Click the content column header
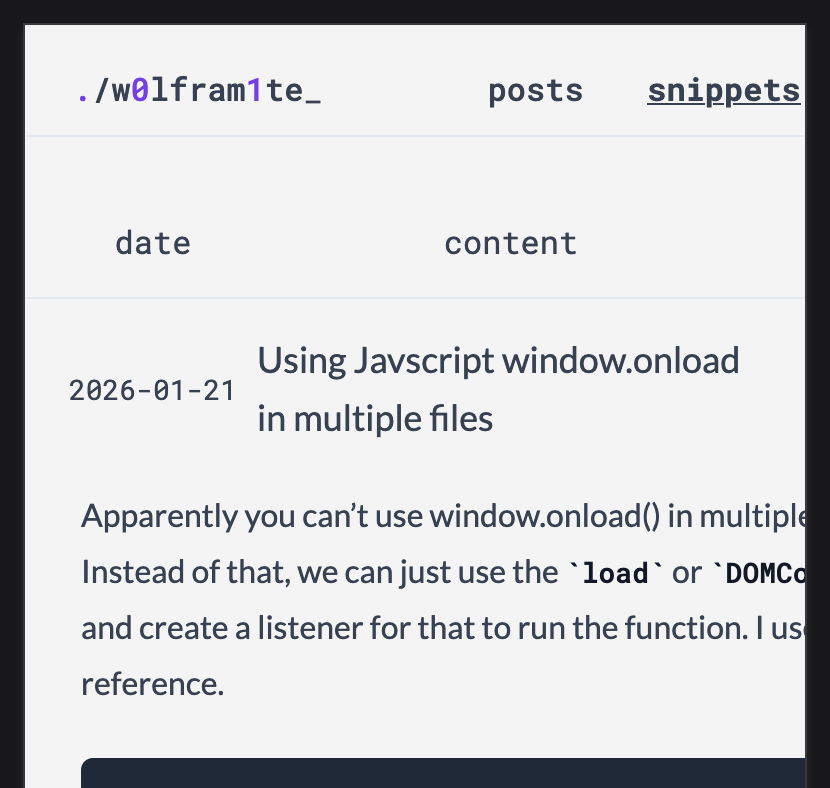 510,243
